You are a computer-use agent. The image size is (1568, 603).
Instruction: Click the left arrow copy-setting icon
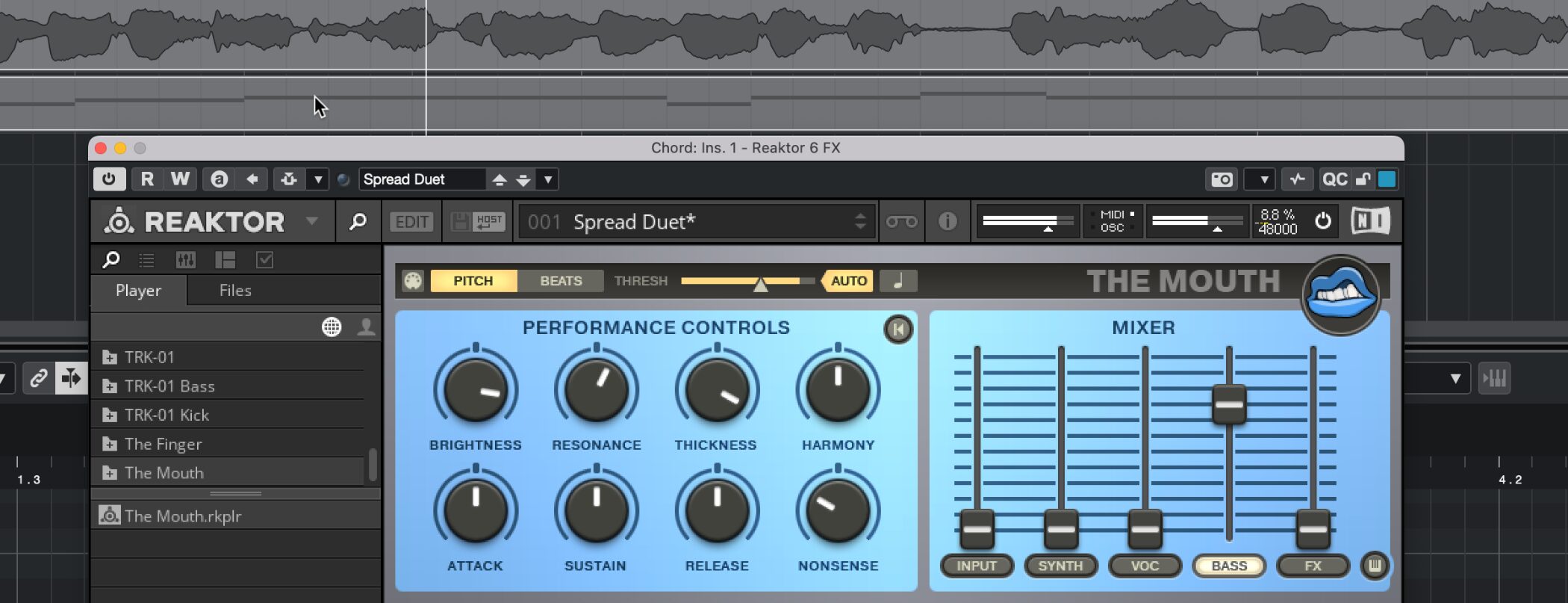pos(252,179)
